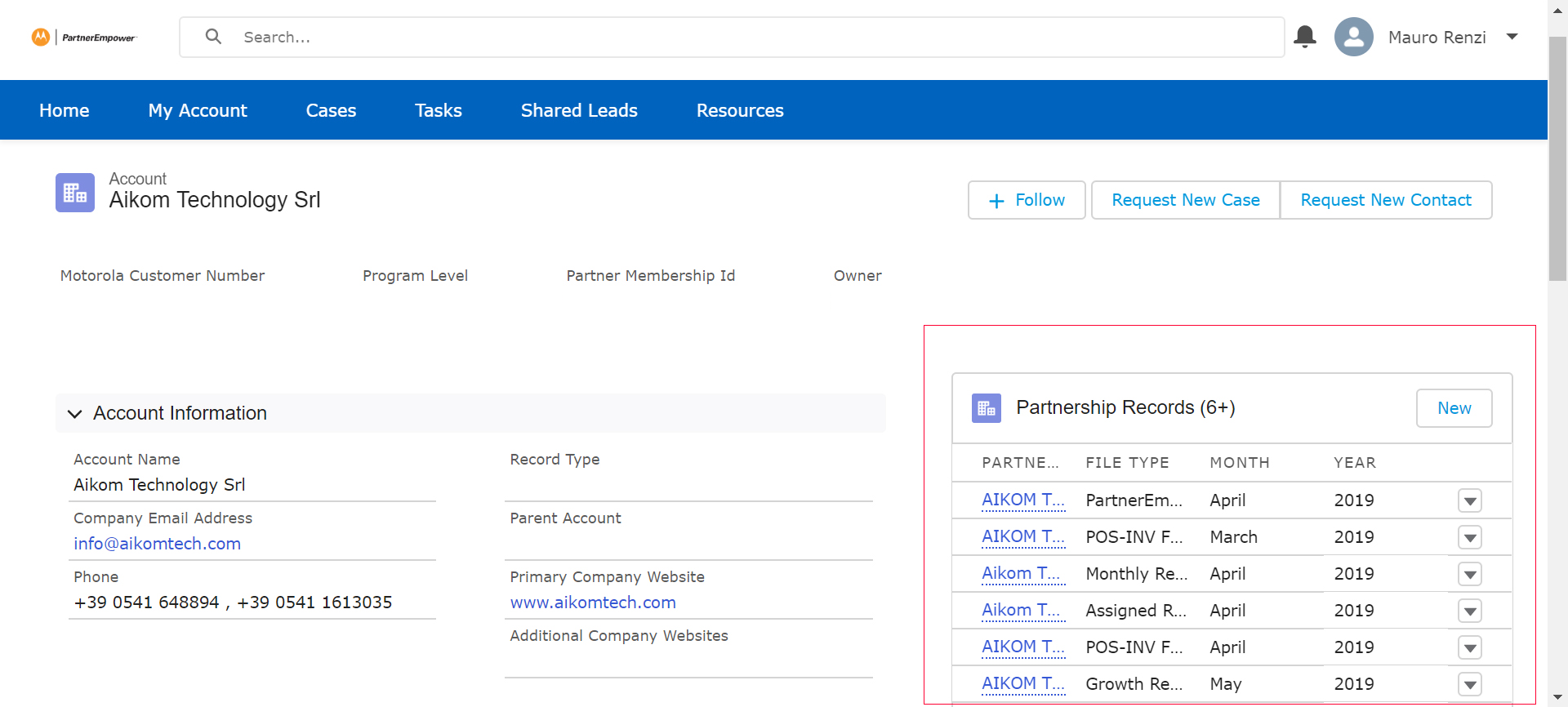Click the Partner Membership Id label
Image resolution: width=1568 pixels, height=707 pixels.
click(651, 276)
